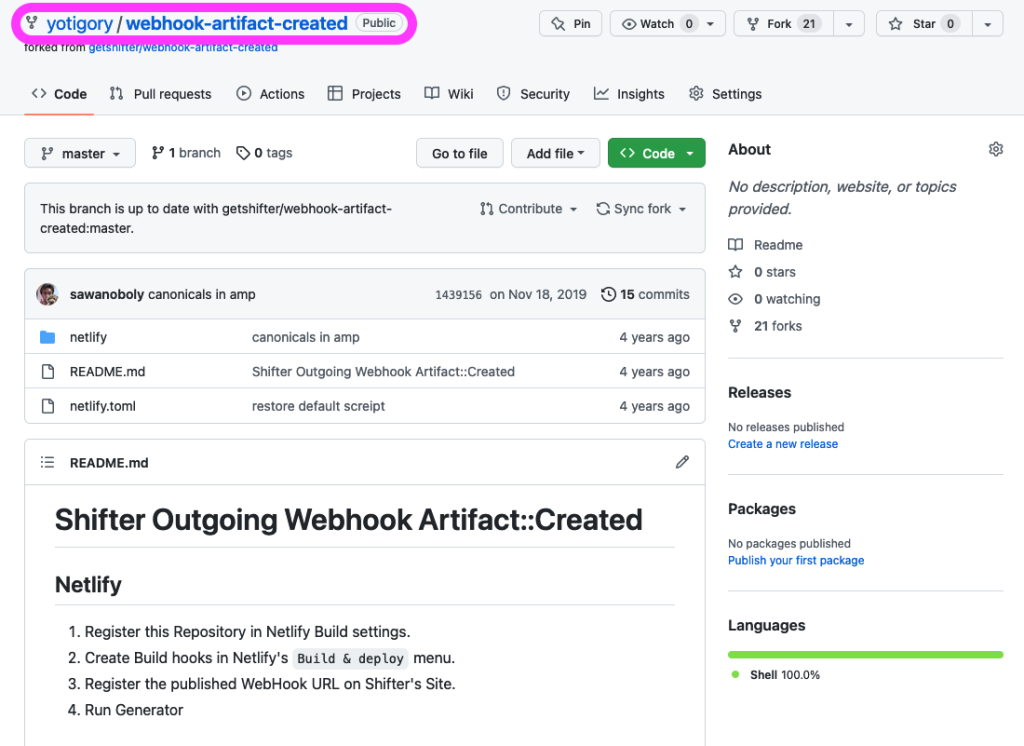Open the 15 commits history link

coord(645,294)
